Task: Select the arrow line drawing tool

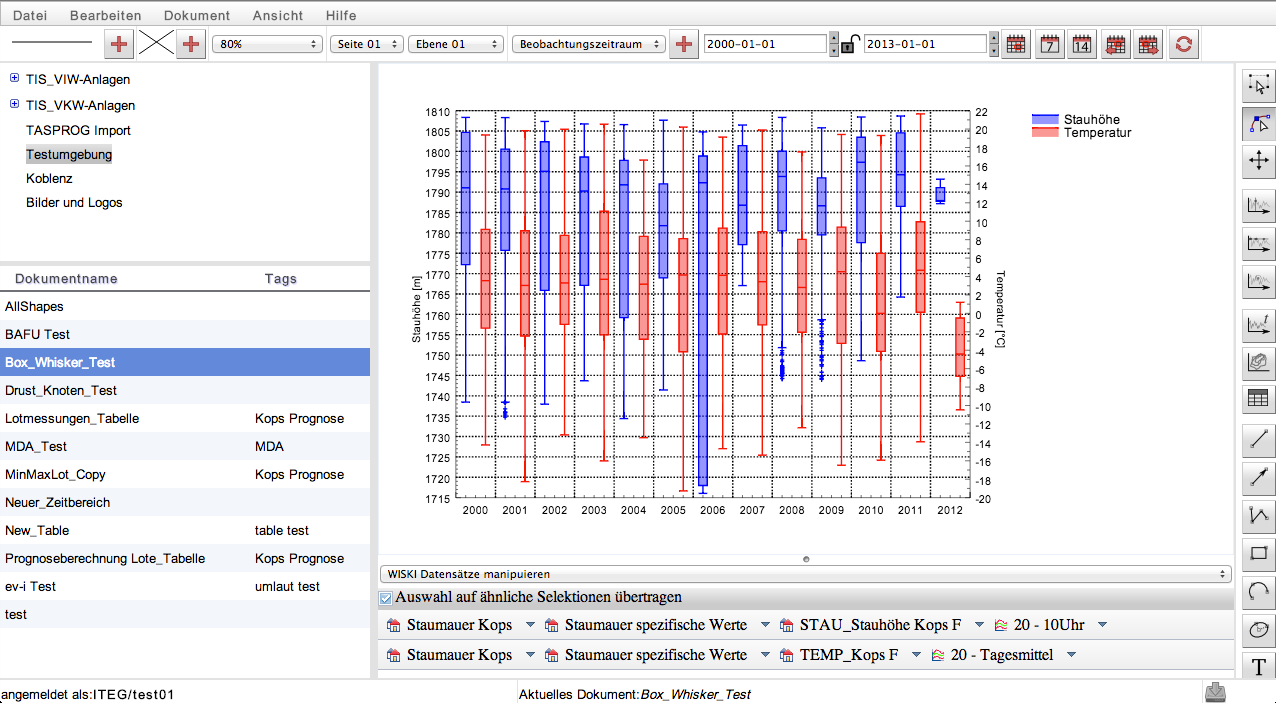Action: pyautogui.click(x=1258, y=479)
